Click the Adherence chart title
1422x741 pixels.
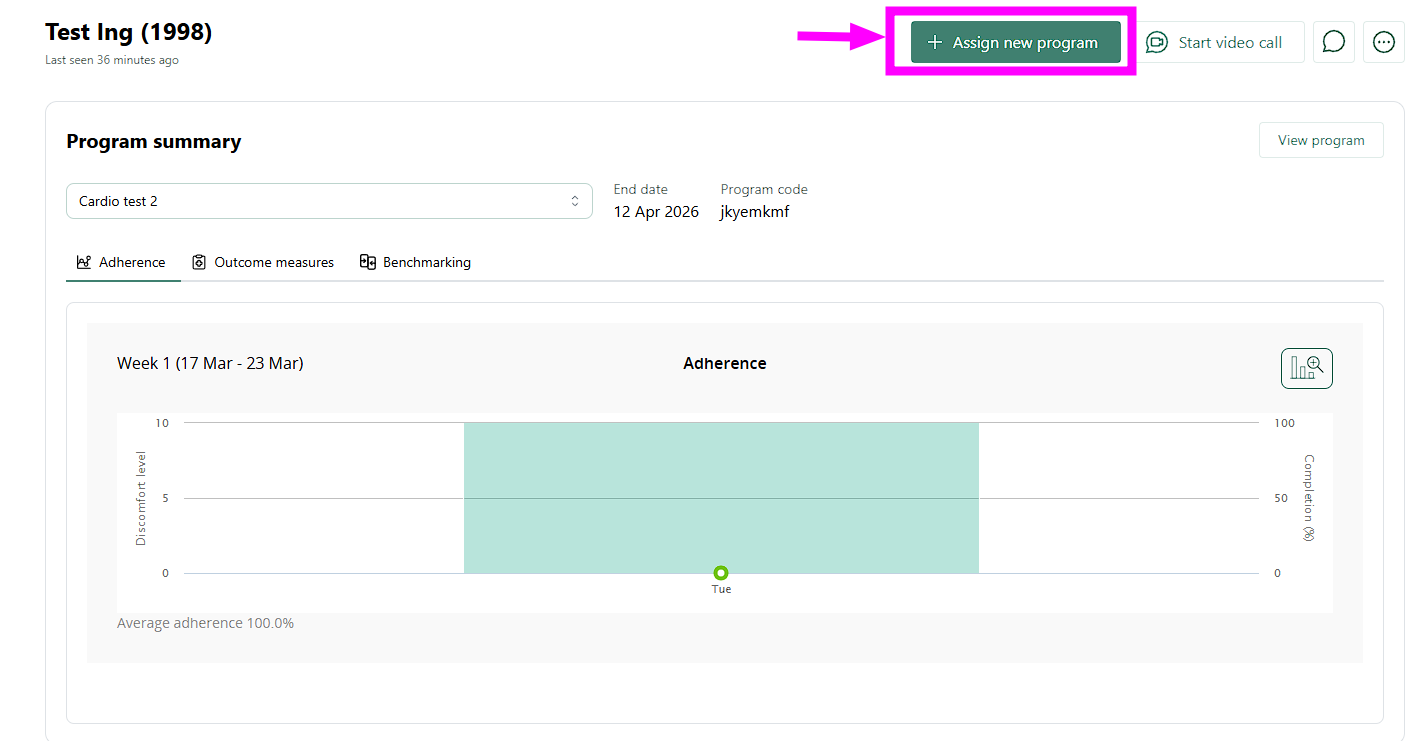[x=725, y=363]
